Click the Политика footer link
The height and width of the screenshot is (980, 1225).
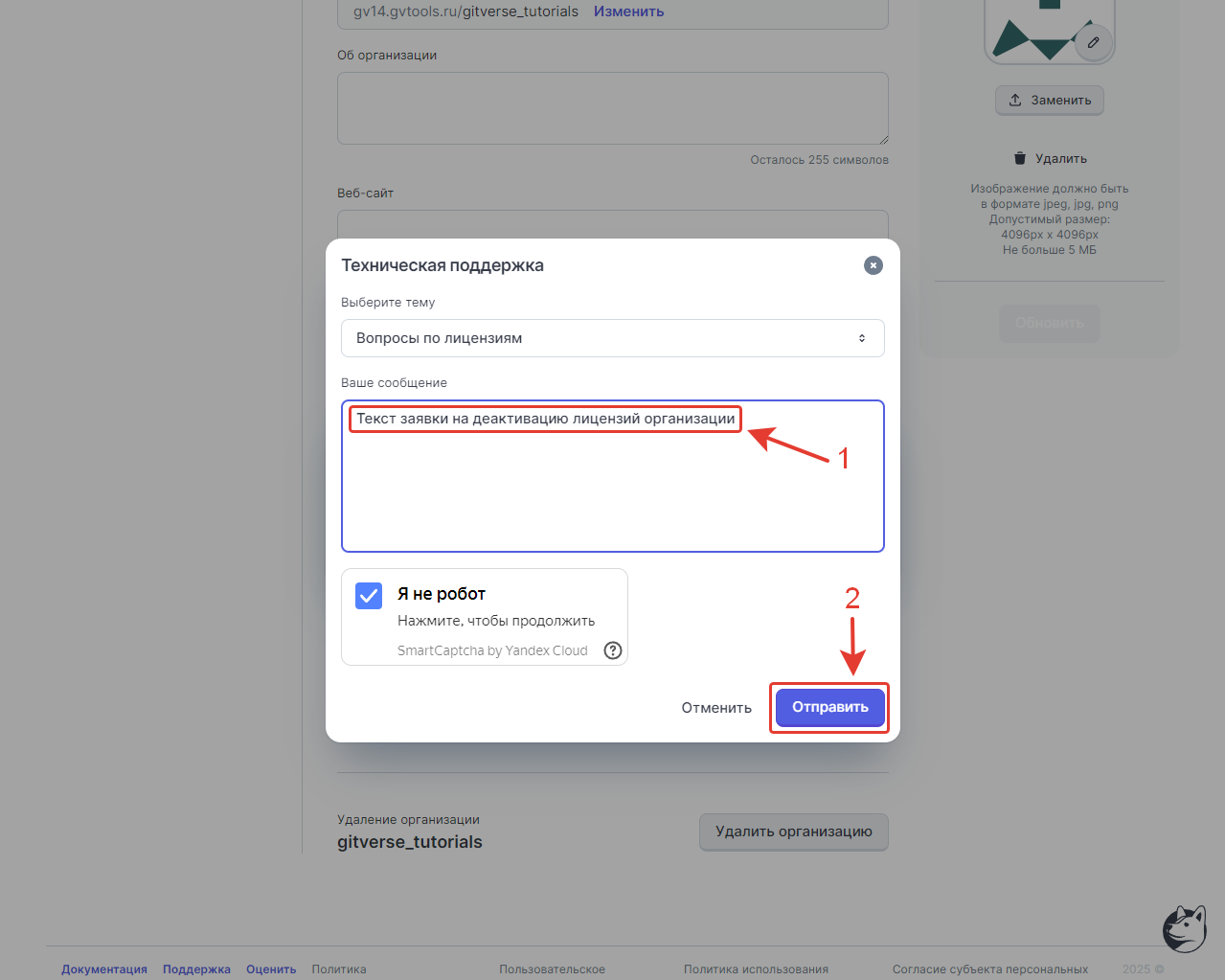[339, 969]
